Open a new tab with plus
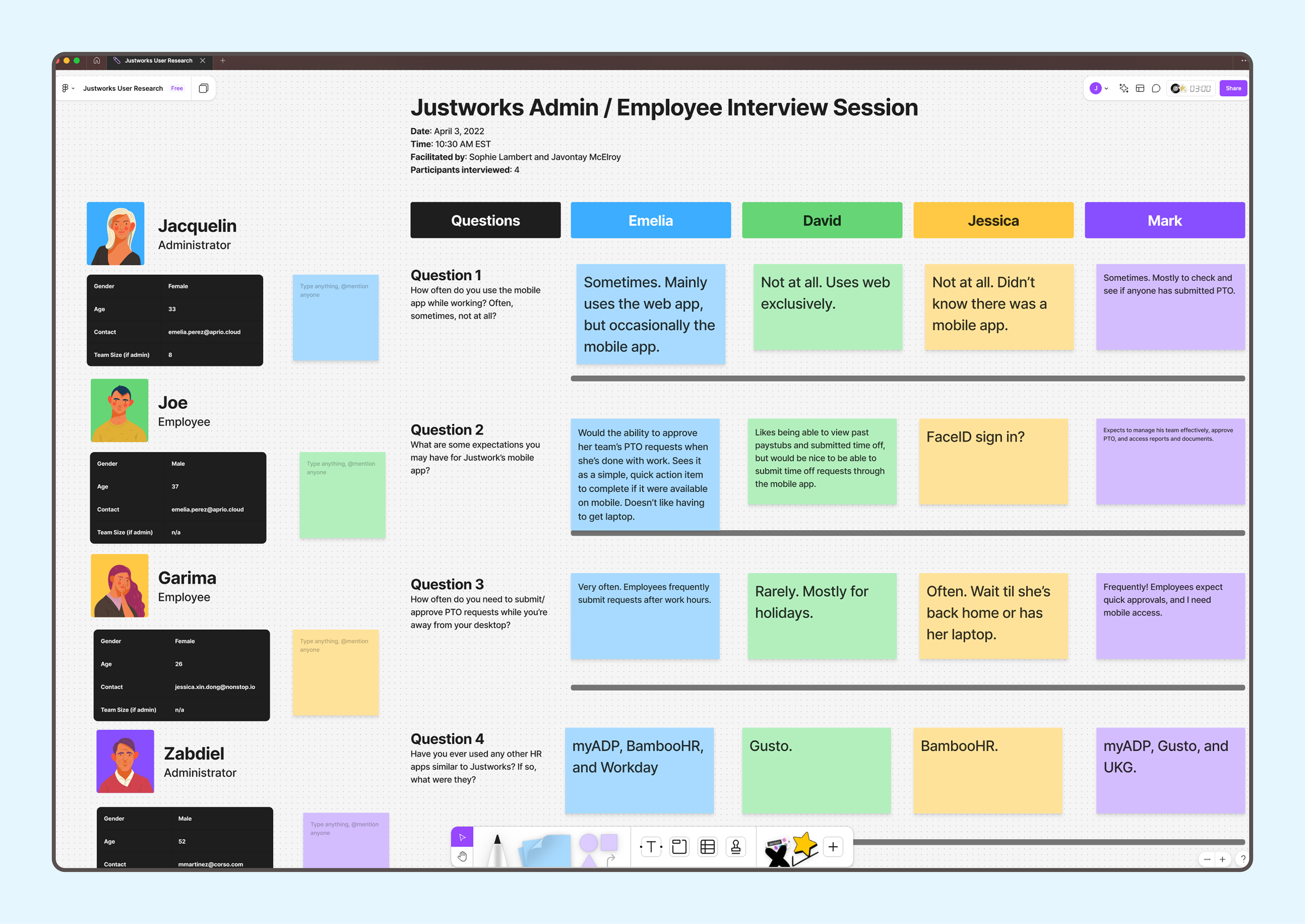Screen dimensions: 1305x924 [x=223, y=61]
